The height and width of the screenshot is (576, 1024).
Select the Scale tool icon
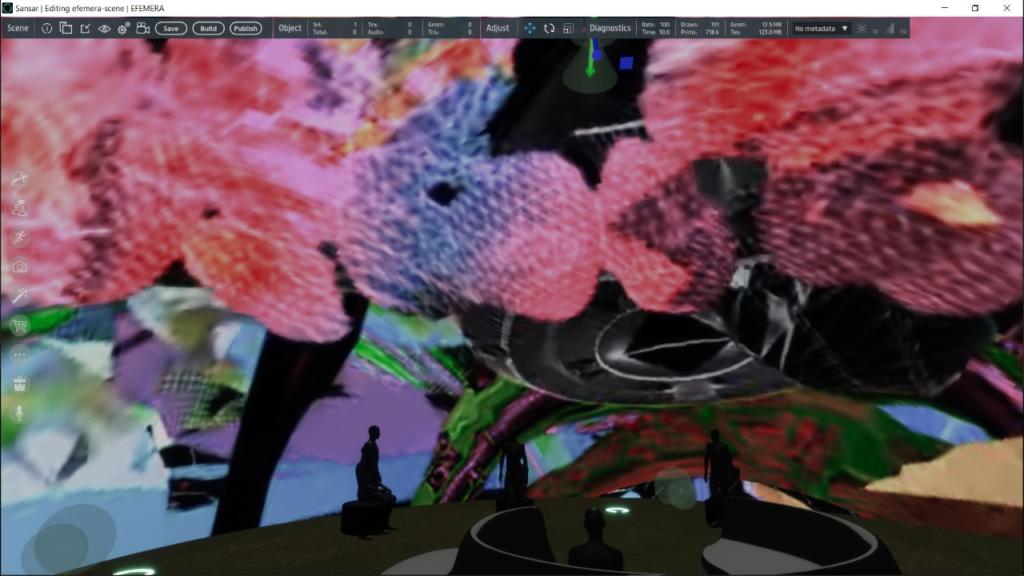[x=568, y=28]
